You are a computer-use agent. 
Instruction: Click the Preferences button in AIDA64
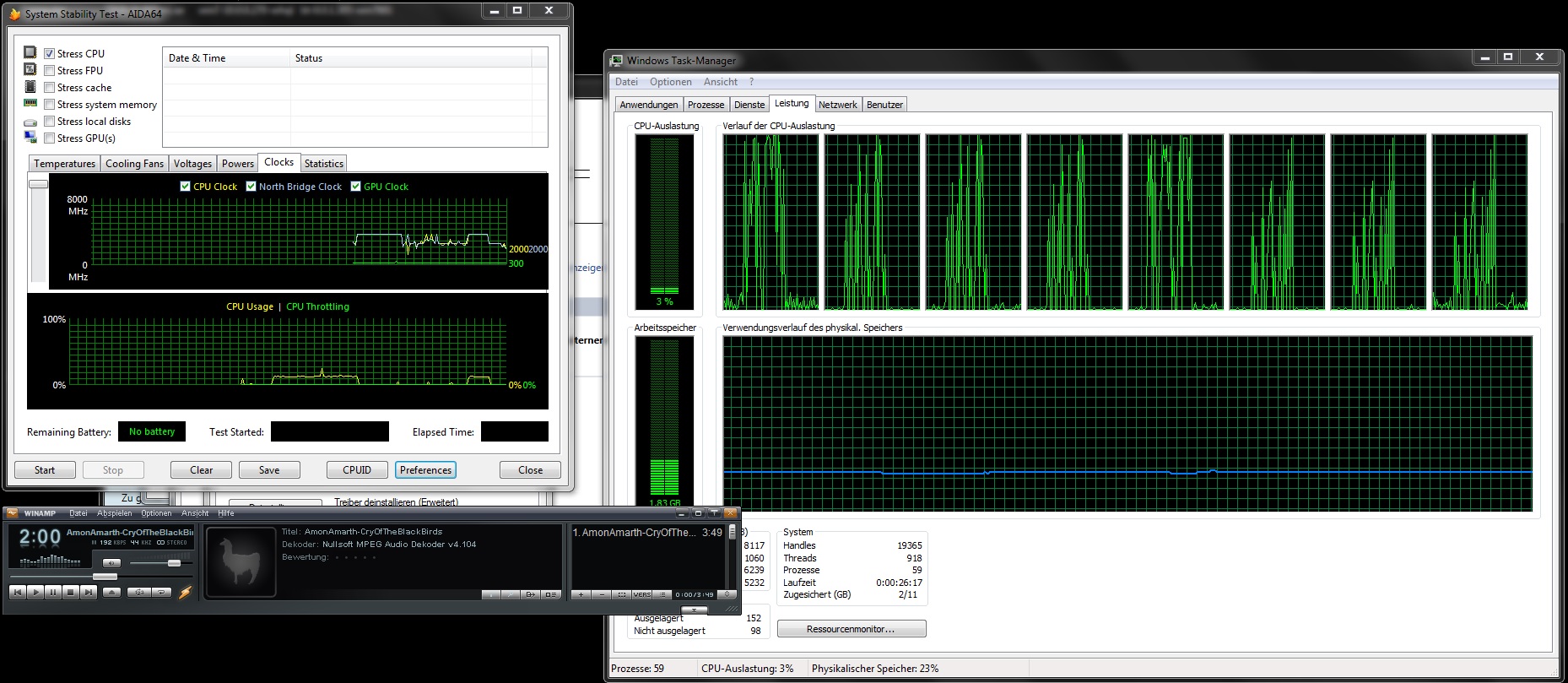tap(425, 470)
